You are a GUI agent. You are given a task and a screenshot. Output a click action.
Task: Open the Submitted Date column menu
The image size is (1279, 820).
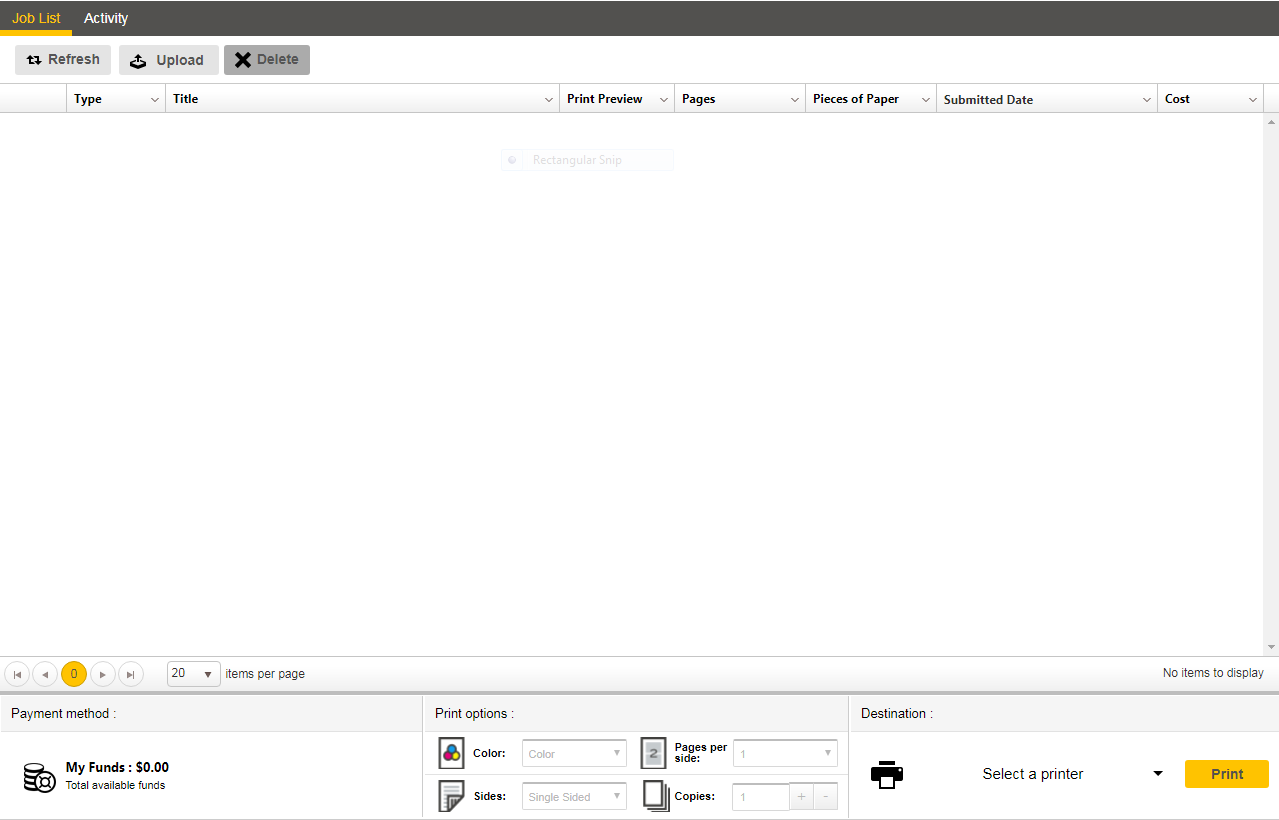(1147, 100)
